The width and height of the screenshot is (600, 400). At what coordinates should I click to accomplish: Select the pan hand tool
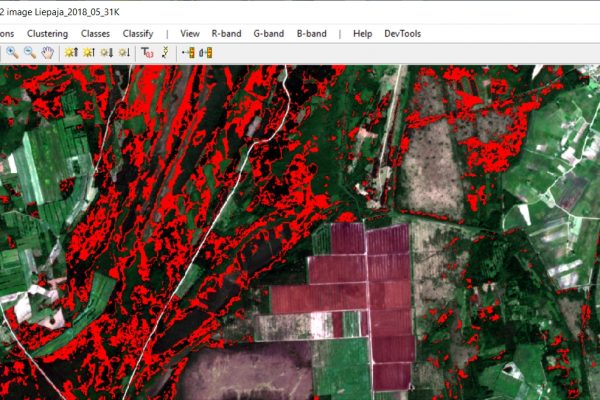click(x=47, y=53)
